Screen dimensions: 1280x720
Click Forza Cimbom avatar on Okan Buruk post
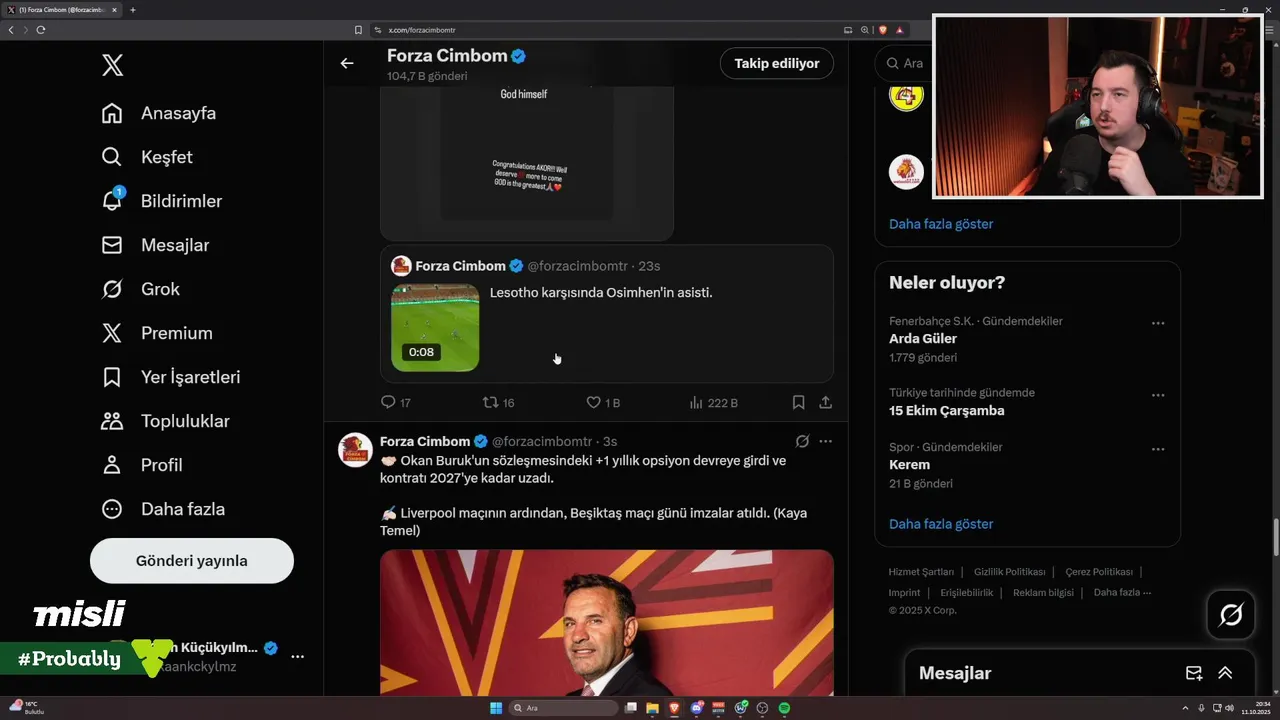(x=356, y=450)
